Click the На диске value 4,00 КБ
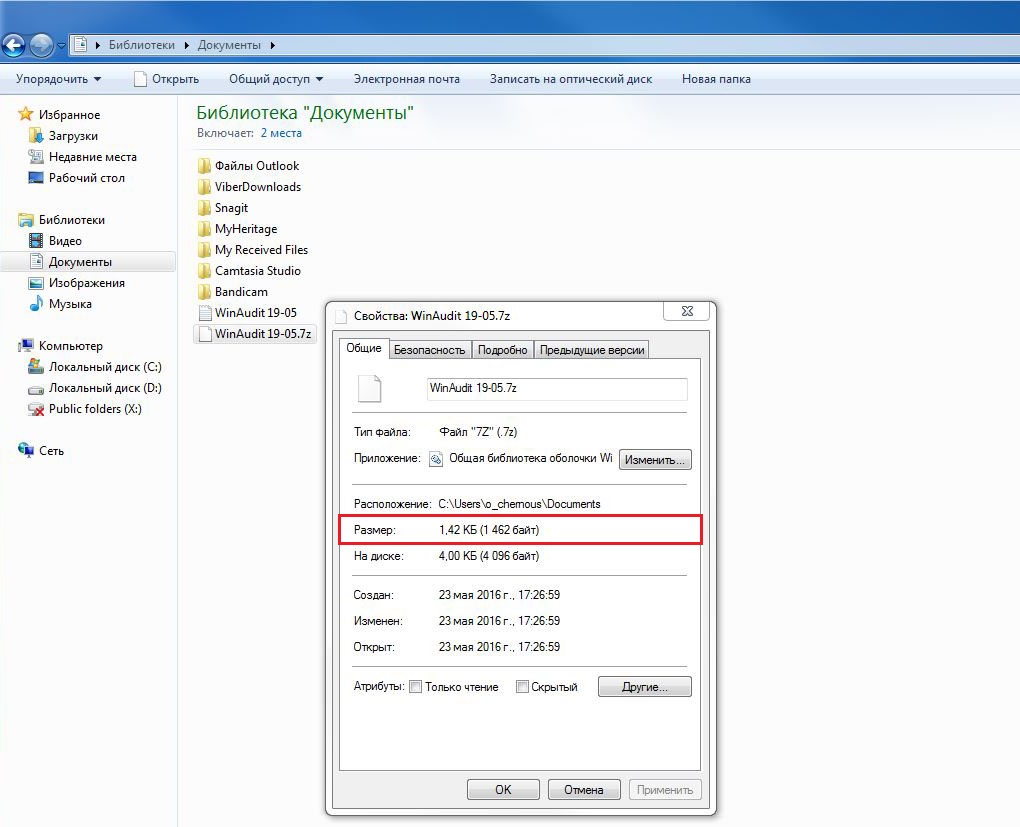 [489, 556]
